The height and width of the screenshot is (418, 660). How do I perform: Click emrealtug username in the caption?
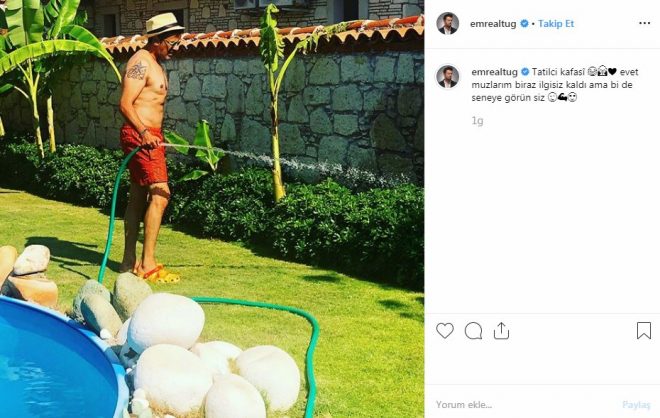tap(490, 72)
